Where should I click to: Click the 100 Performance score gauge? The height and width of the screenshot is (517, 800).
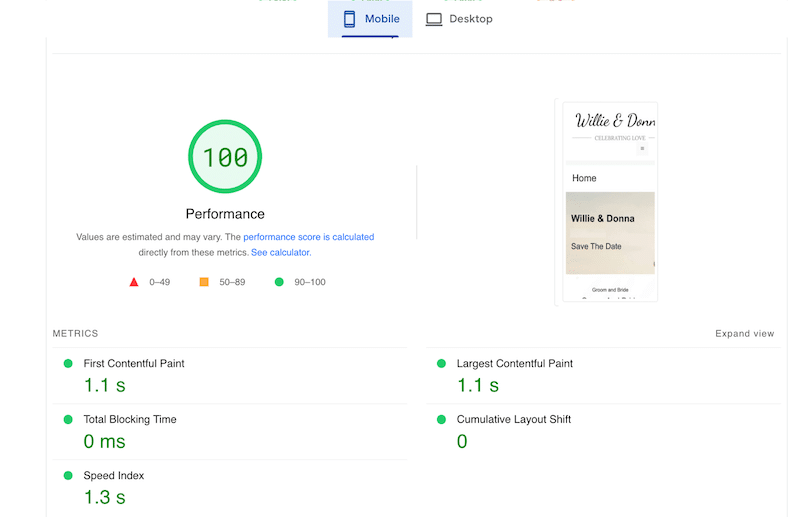coord(225,157)
